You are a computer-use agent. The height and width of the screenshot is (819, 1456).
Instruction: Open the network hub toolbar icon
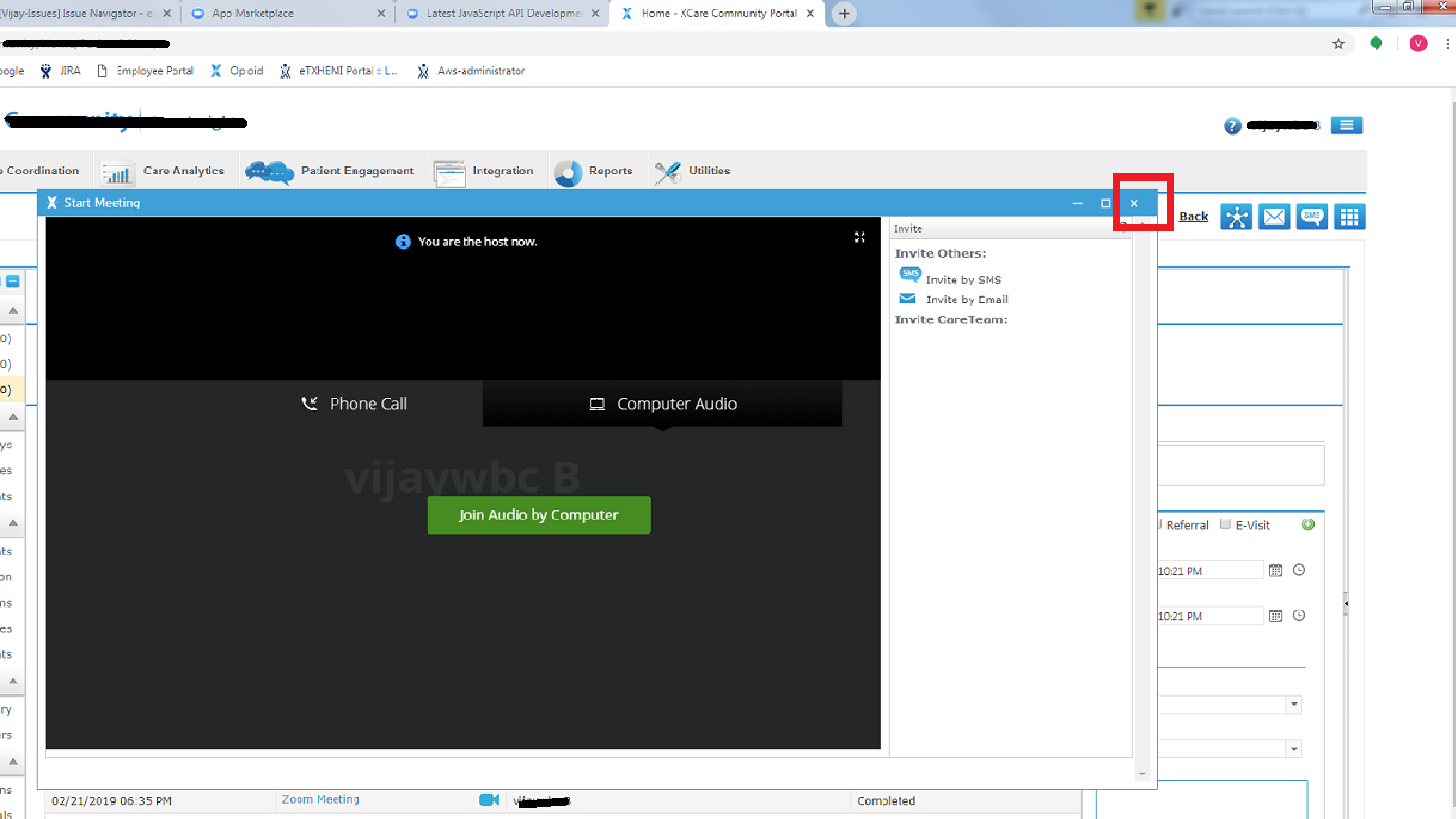1236,217
